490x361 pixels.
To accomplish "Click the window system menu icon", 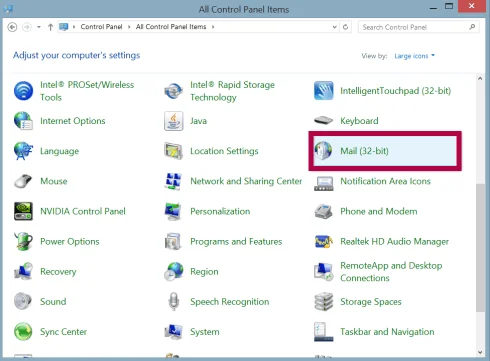I will pyautogui.click(x=7, y=9).
